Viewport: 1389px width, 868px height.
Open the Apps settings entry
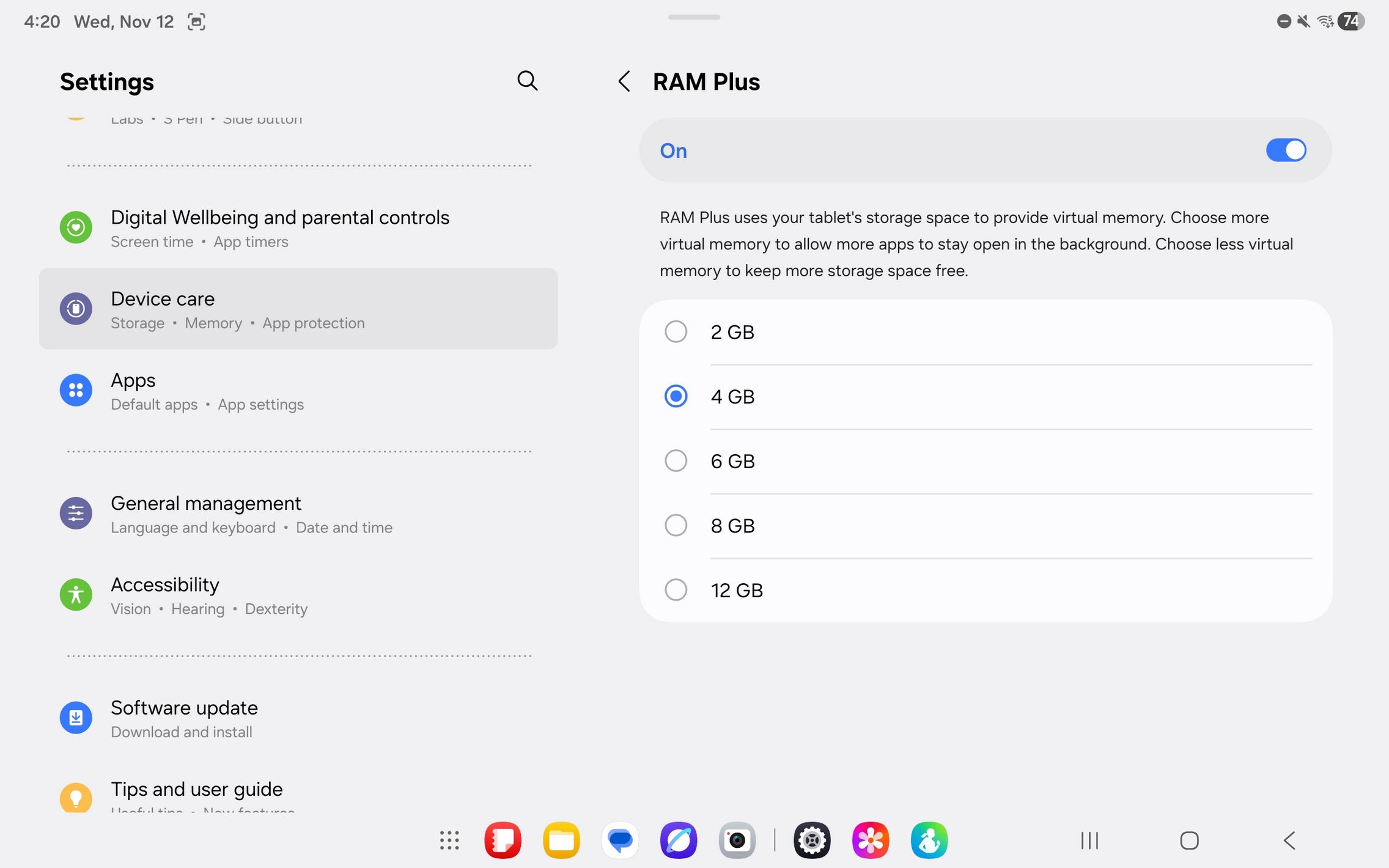pos(207,391)
